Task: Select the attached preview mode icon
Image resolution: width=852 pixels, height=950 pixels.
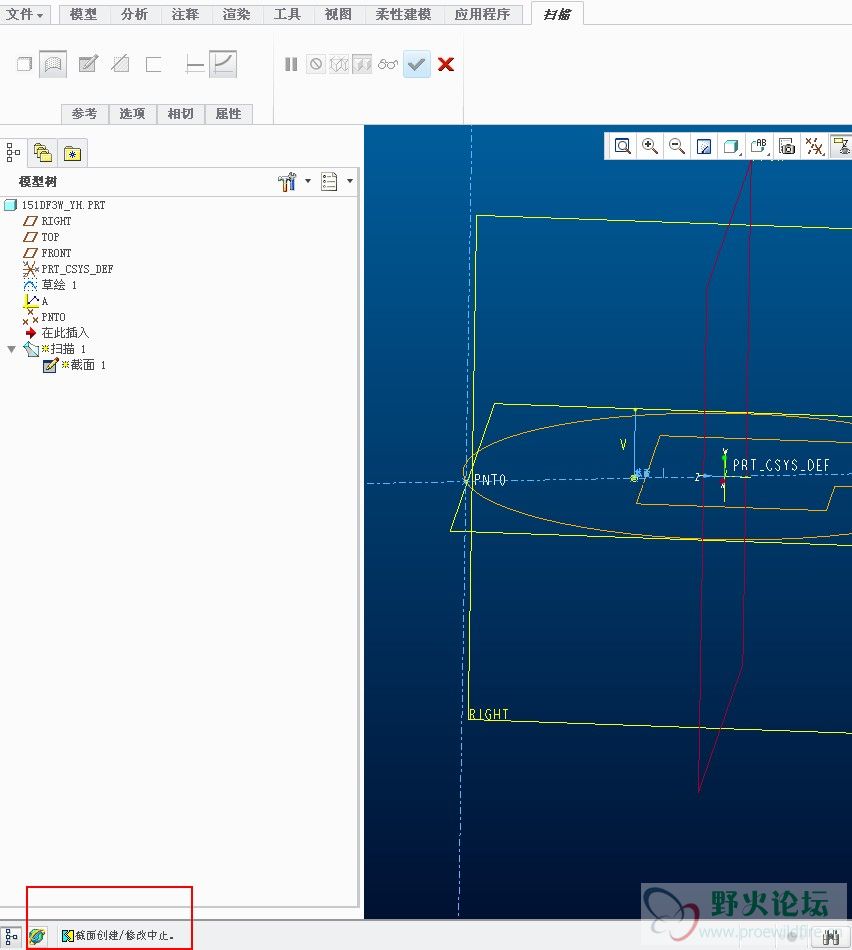Action: coord(362,64)
